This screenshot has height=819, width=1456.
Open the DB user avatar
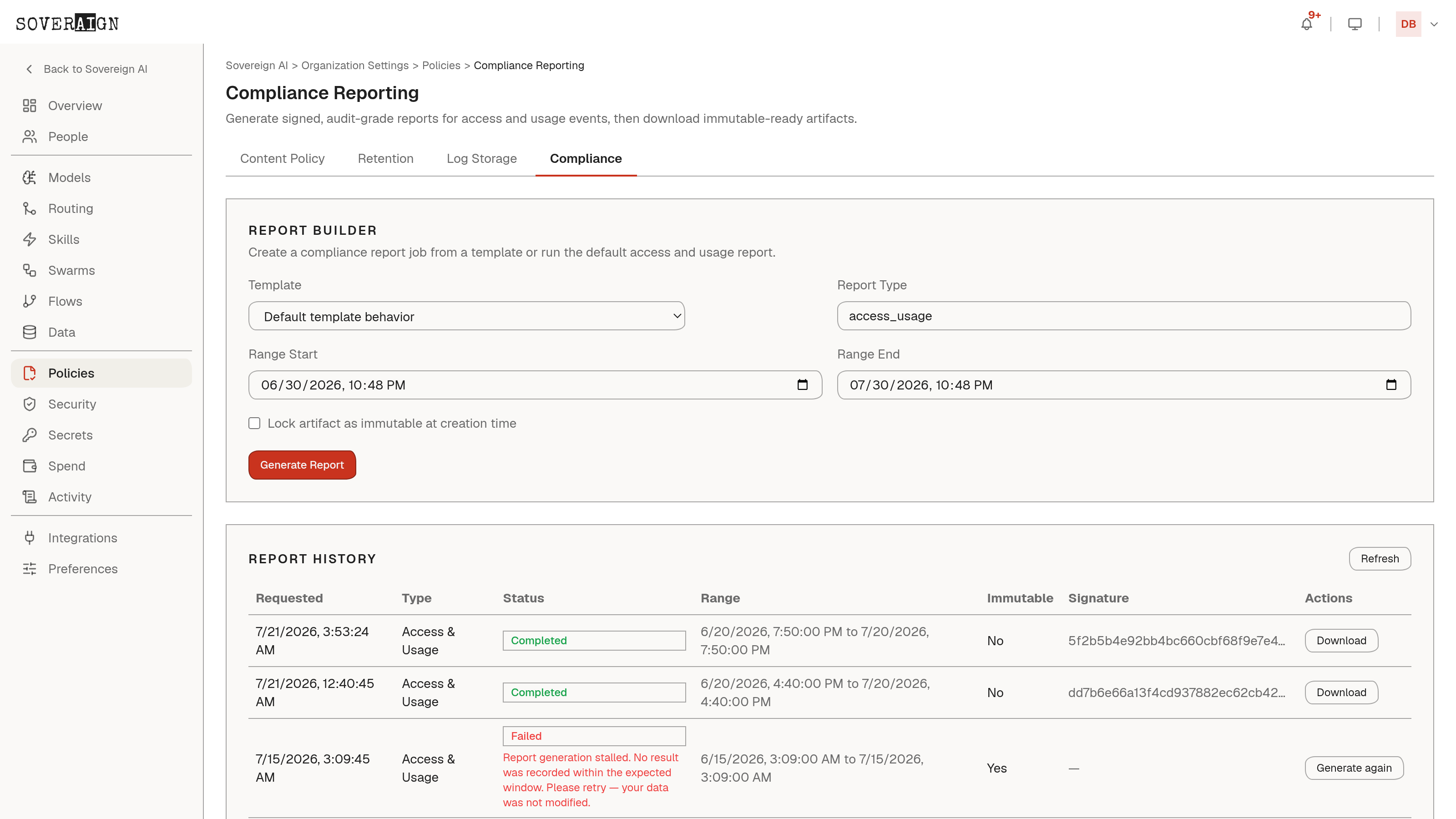[x=1408, y=24]
